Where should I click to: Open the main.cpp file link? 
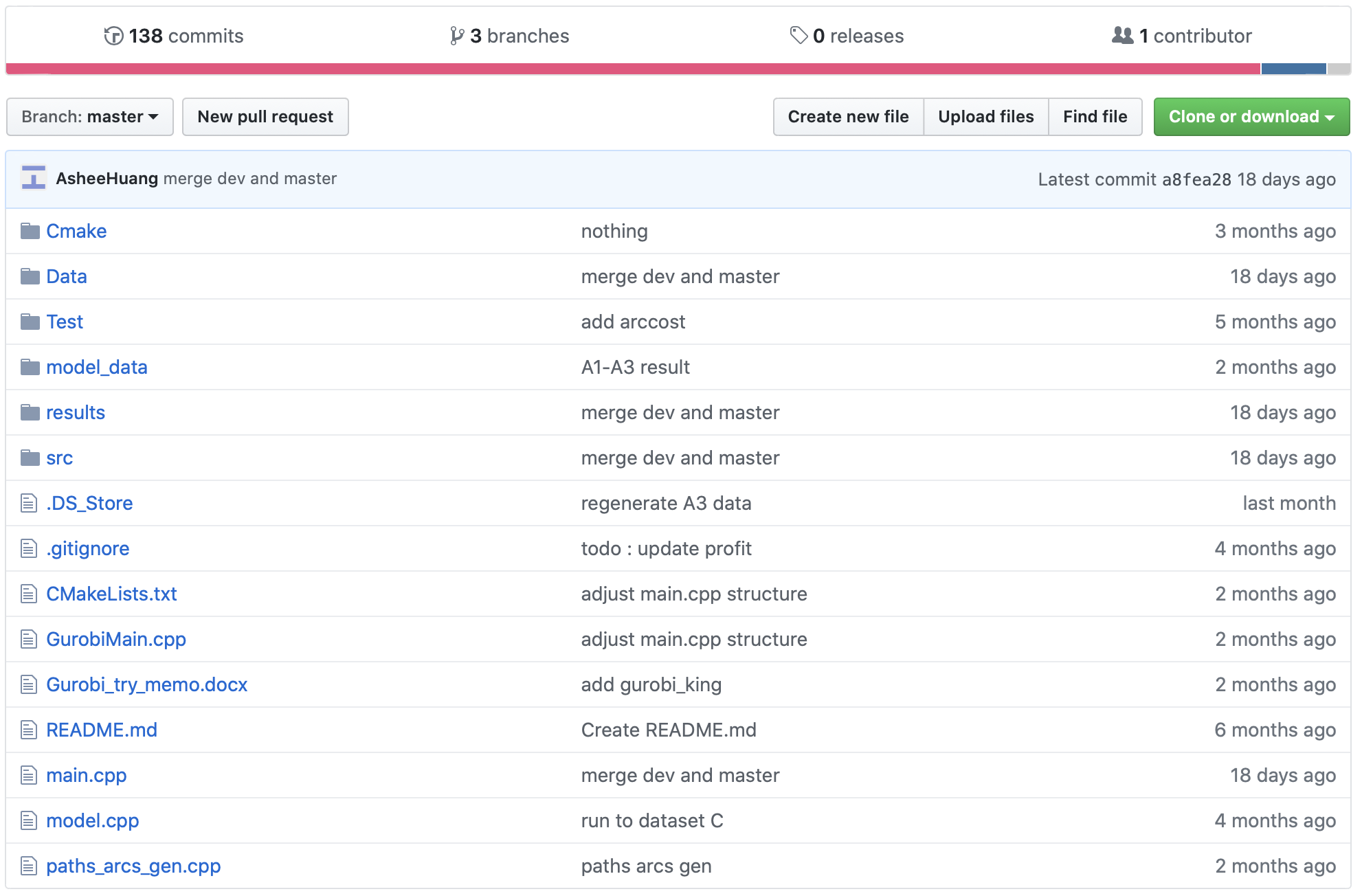[x=87, y=775]
